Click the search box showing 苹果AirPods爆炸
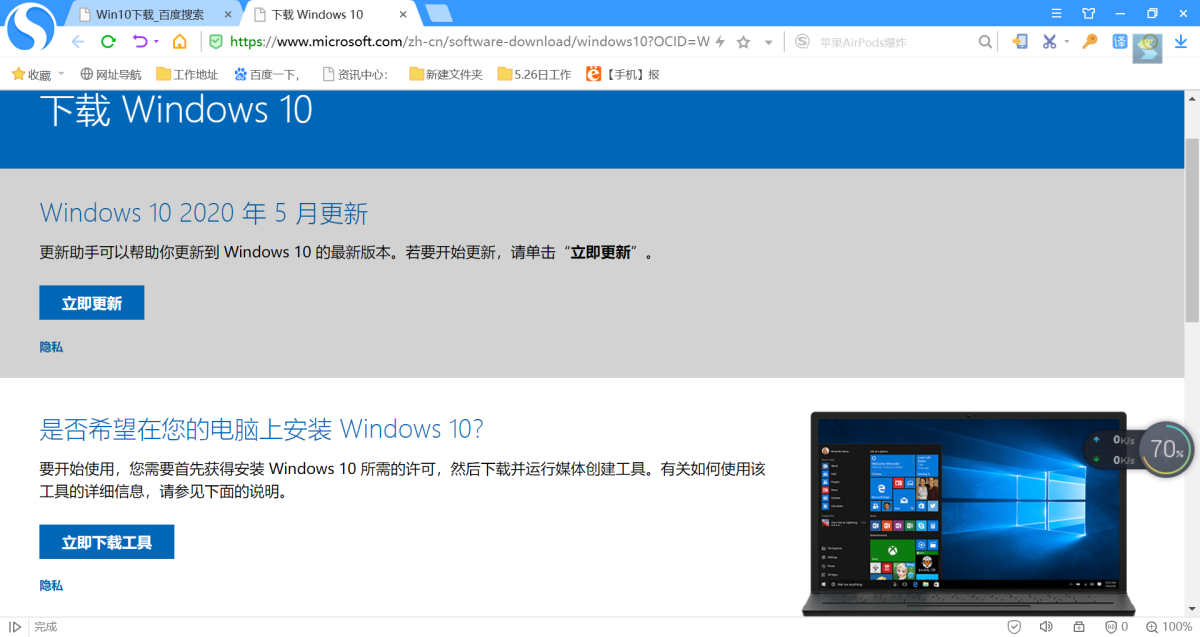Viewport: 1200px width, 637px height. (895, 42)
